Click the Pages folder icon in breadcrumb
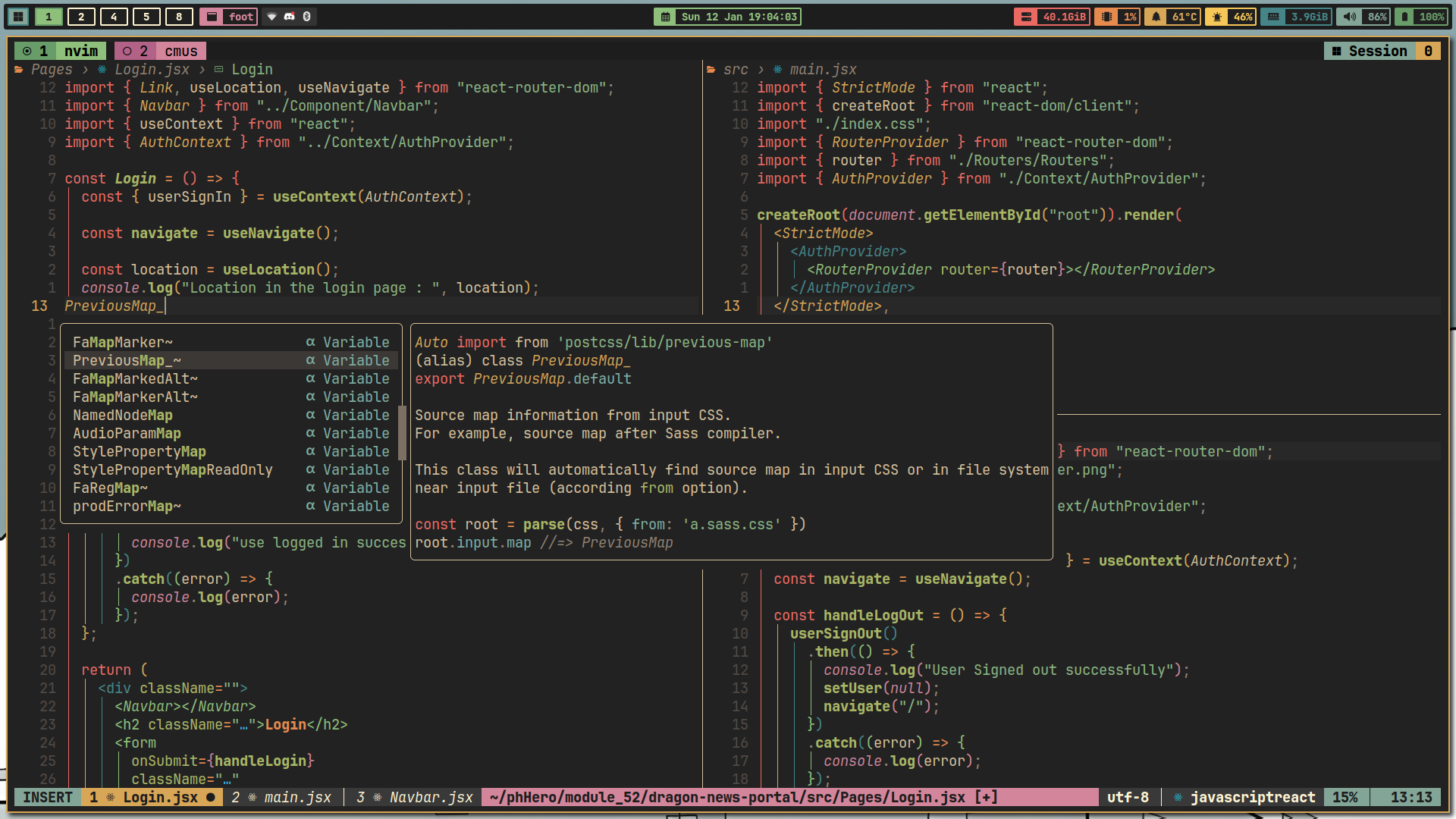Image resolution: width=1456 pixels, height=819 pixels. 19,70
